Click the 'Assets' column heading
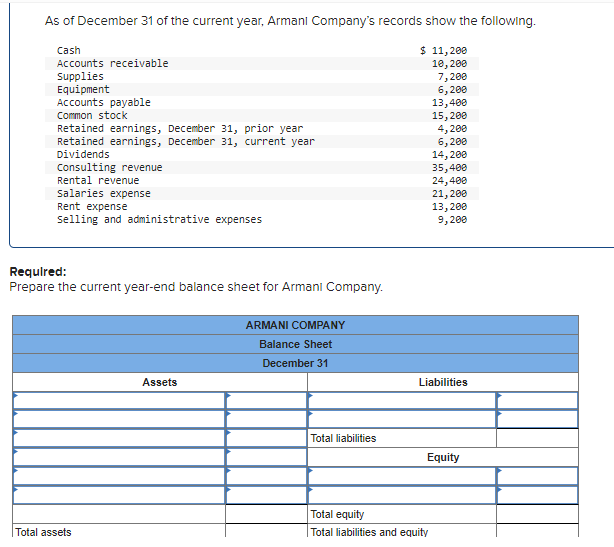Screen dimensions: 614x547 pos(160,382)
